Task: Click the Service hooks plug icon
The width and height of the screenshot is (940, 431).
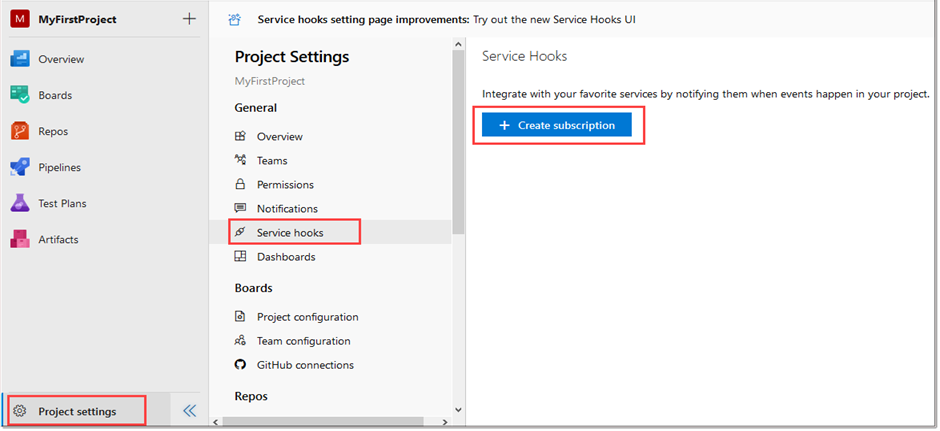Action: [x=240, y=232]
